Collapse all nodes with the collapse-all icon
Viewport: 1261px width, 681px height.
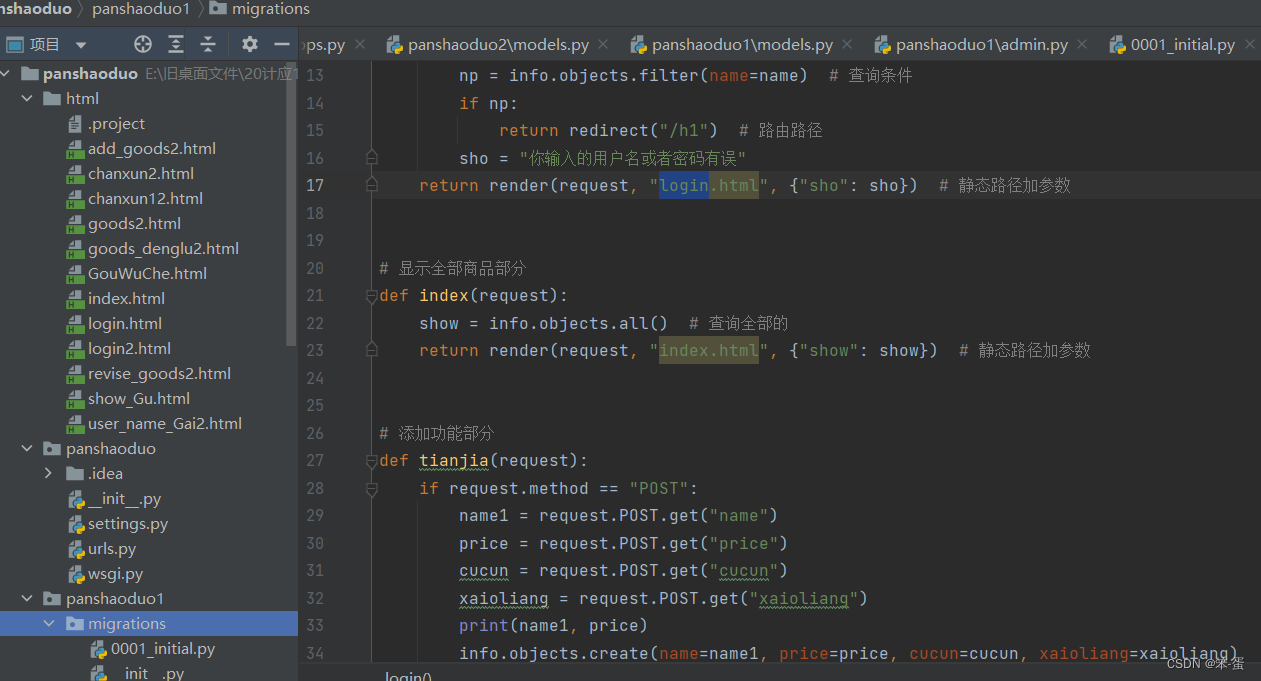[x=207, y=43]
